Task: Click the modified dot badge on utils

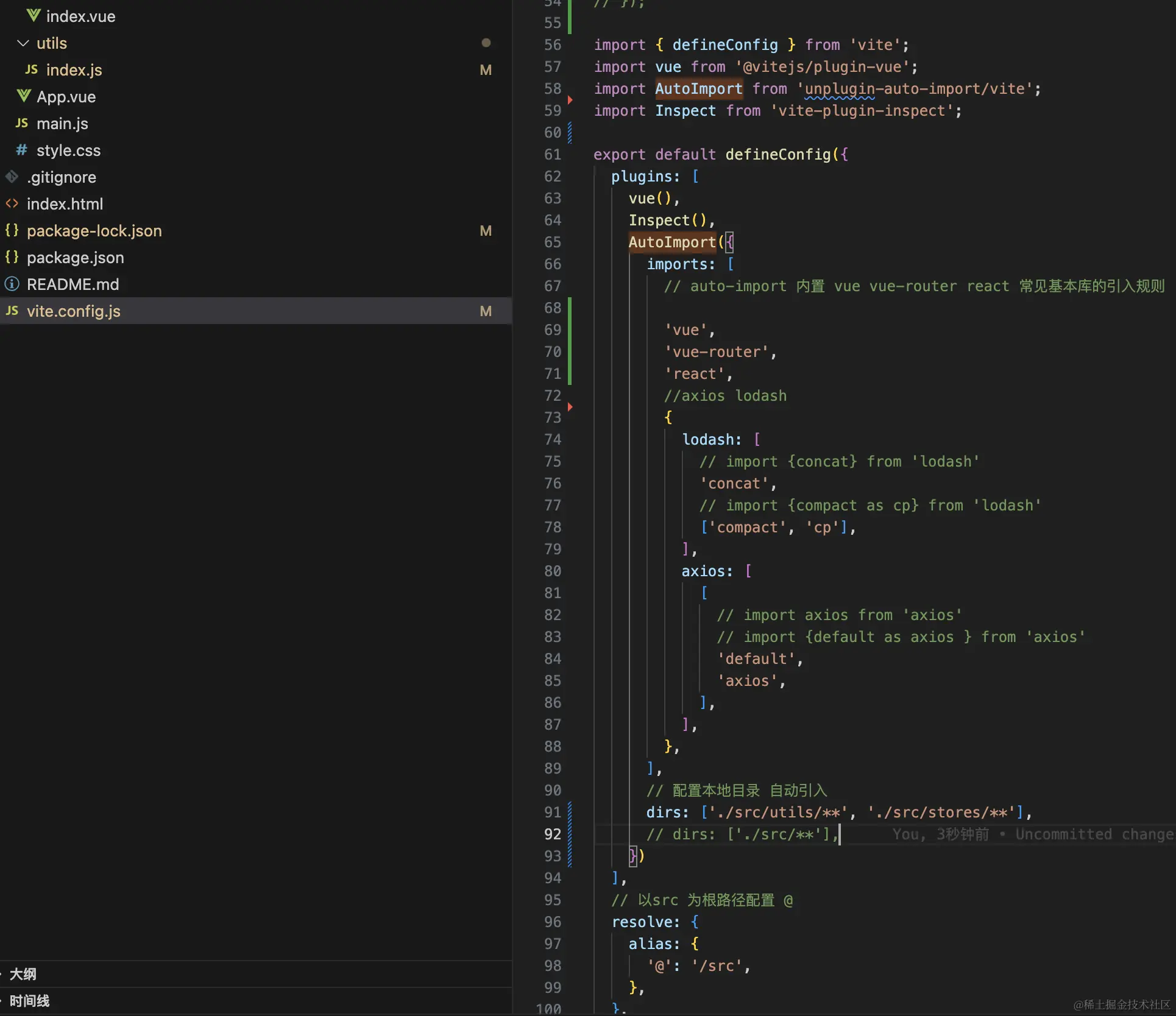Action: (x=486, y=43)
